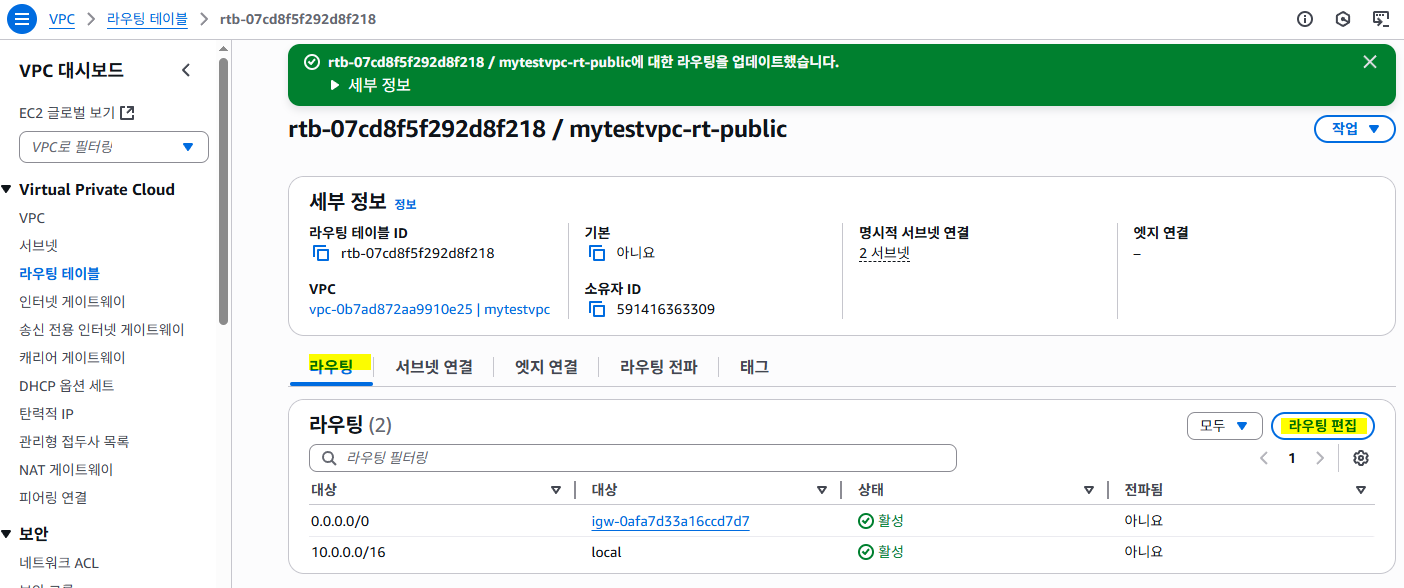This screenshot has width=1404, height=588.
Task: Open 라우팅 테이블 in the sidebar
Action: click(x=59, y=273)
